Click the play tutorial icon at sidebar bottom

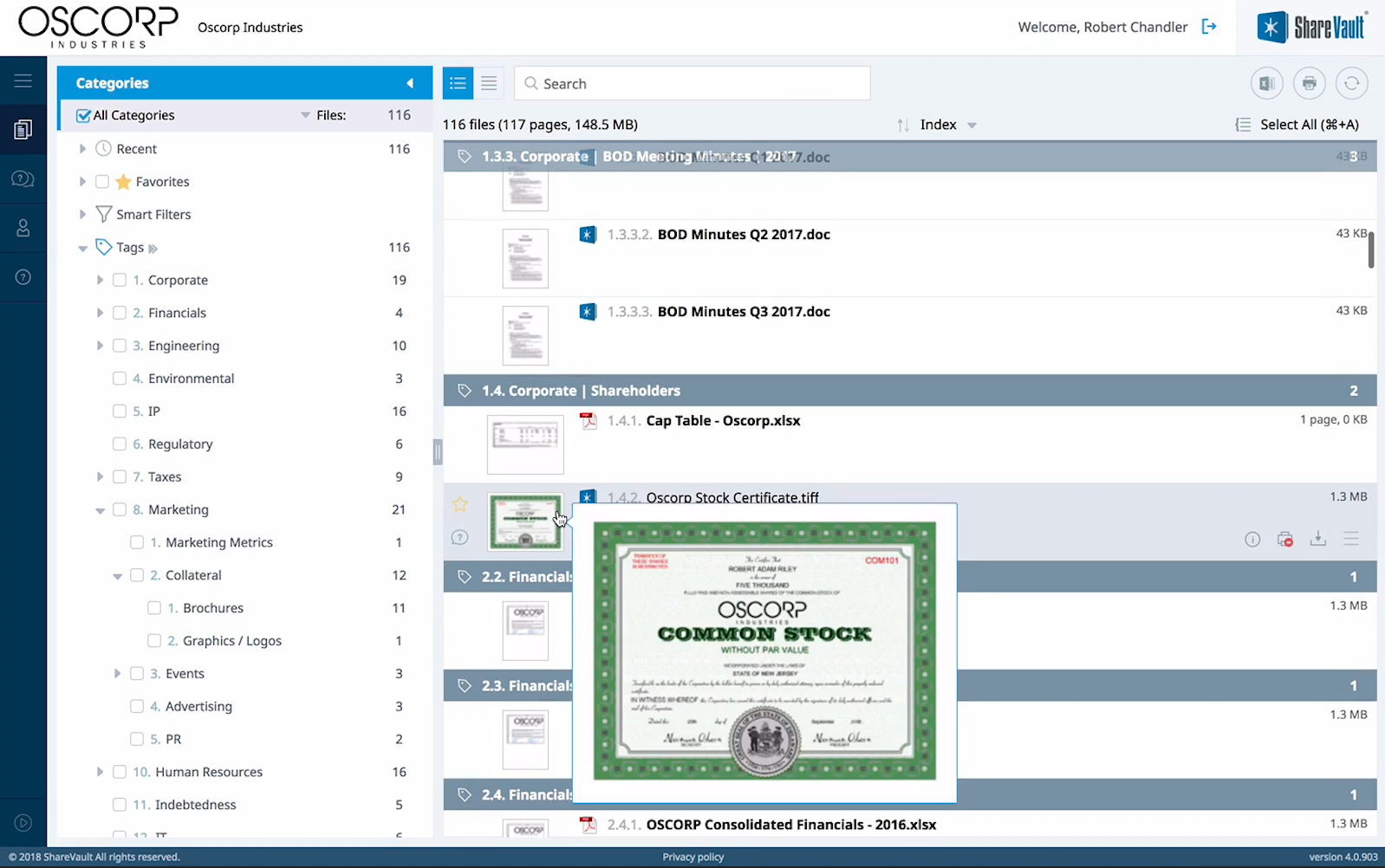(x=23, y=823)
